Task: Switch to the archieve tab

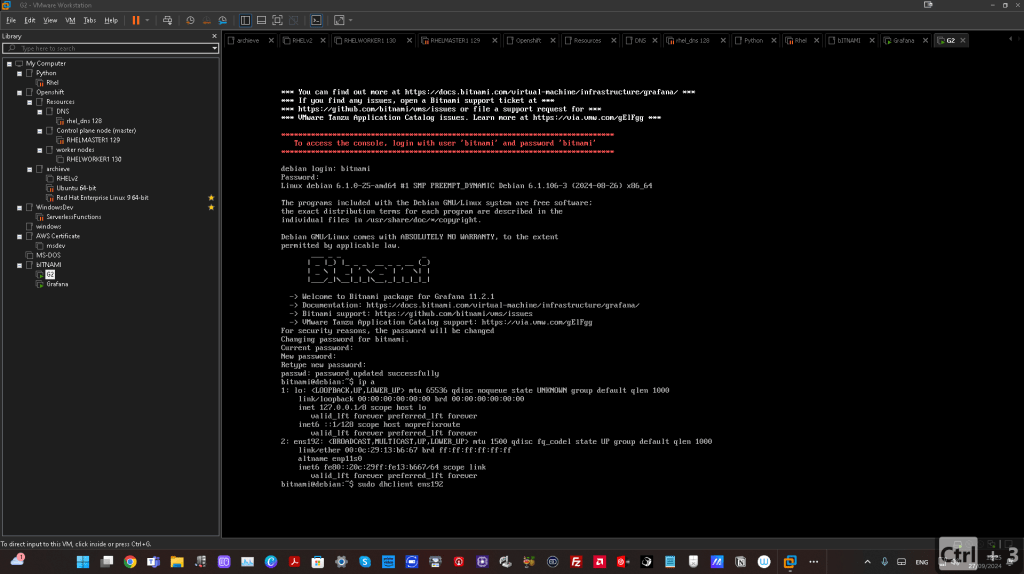Action: (x=248, y=40)
